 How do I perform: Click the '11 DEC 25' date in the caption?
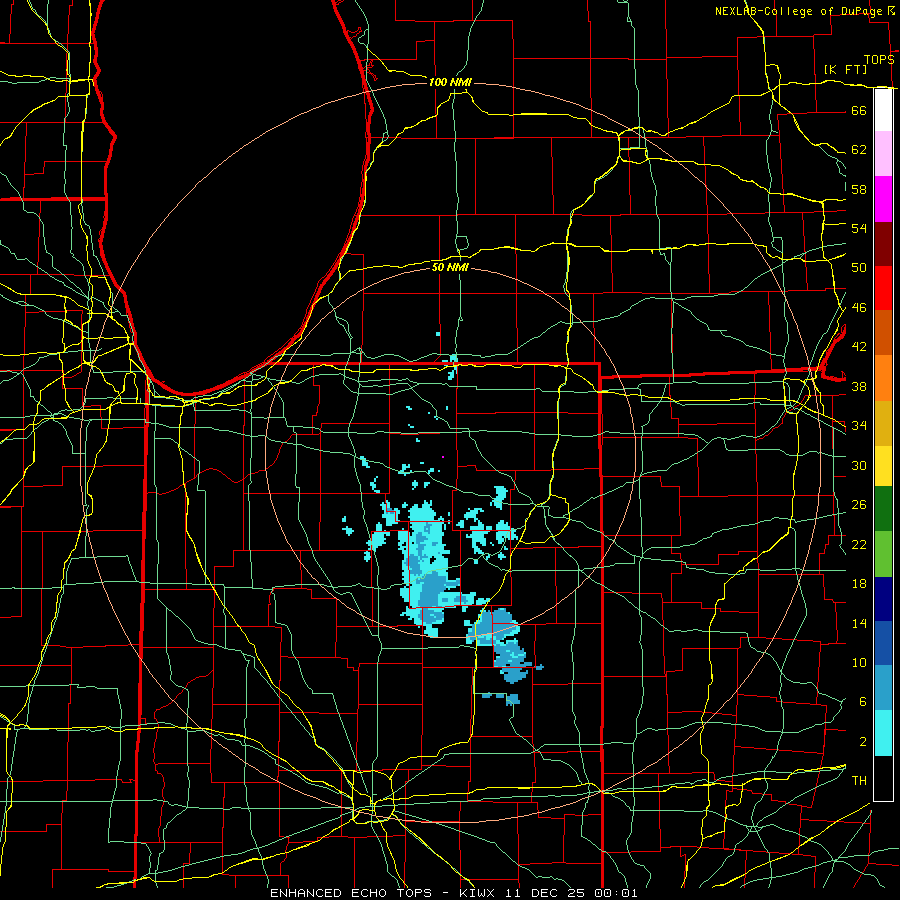click(x=545, y=893)
